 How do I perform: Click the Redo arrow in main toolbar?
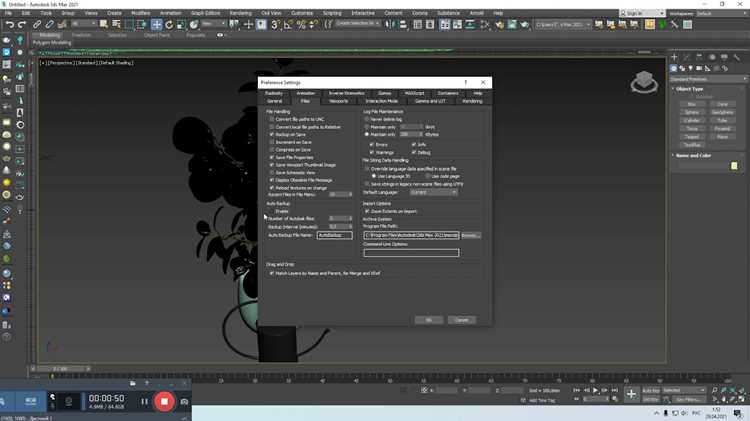22,24
